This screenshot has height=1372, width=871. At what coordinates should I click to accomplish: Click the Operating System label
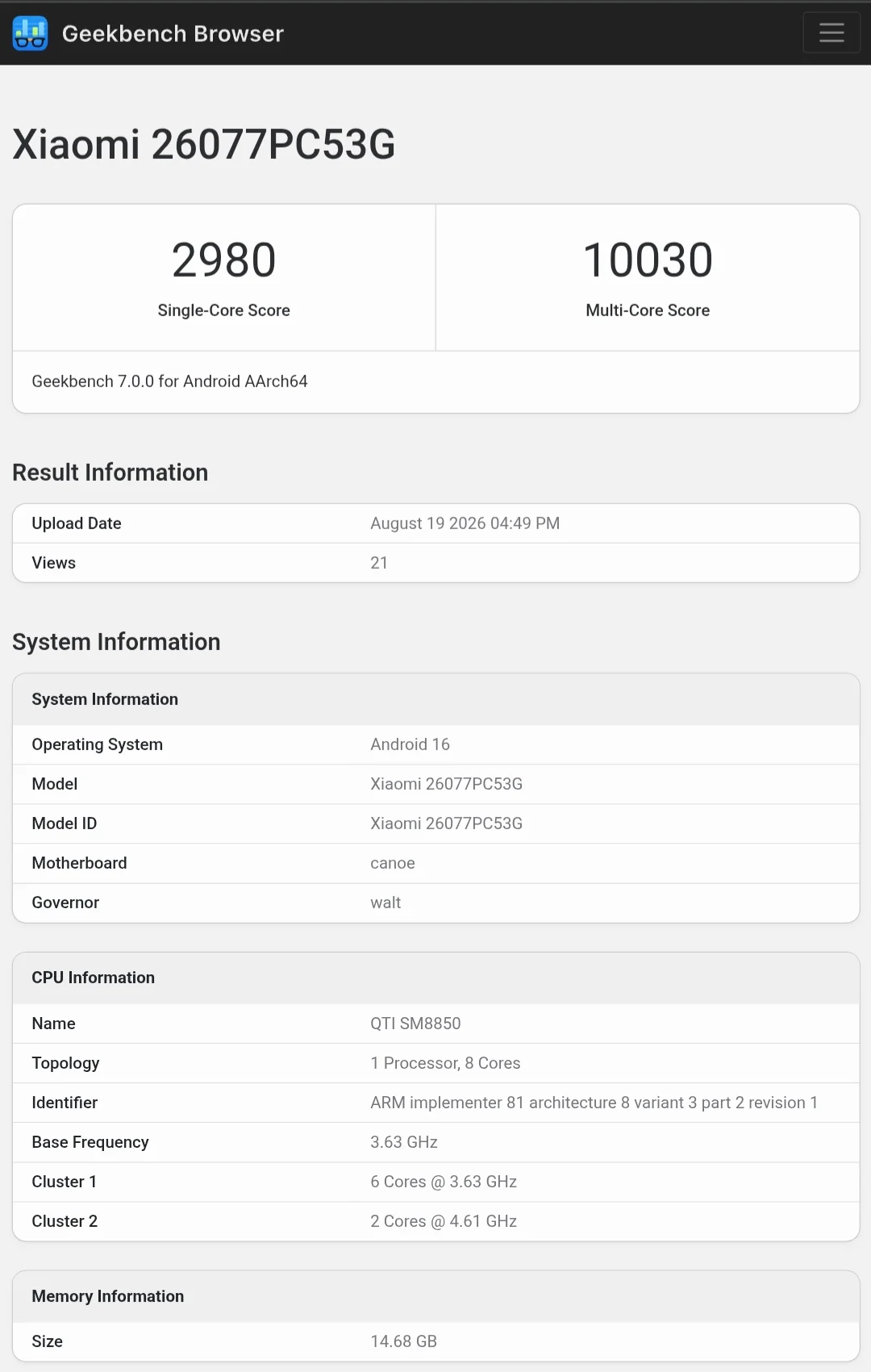98,744
